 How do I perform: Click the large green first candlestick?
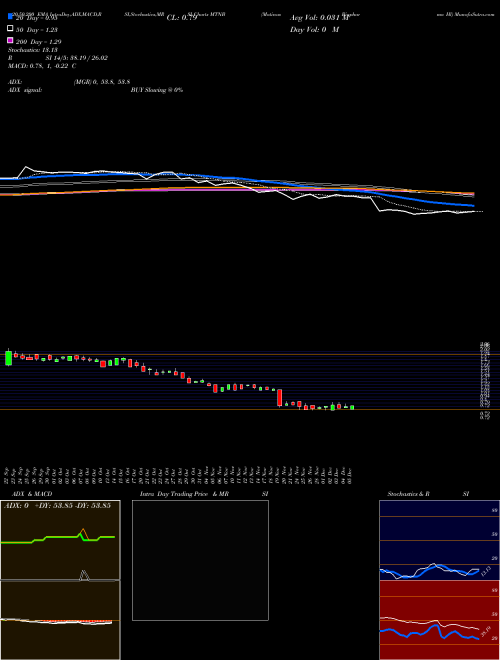[8, 358]
